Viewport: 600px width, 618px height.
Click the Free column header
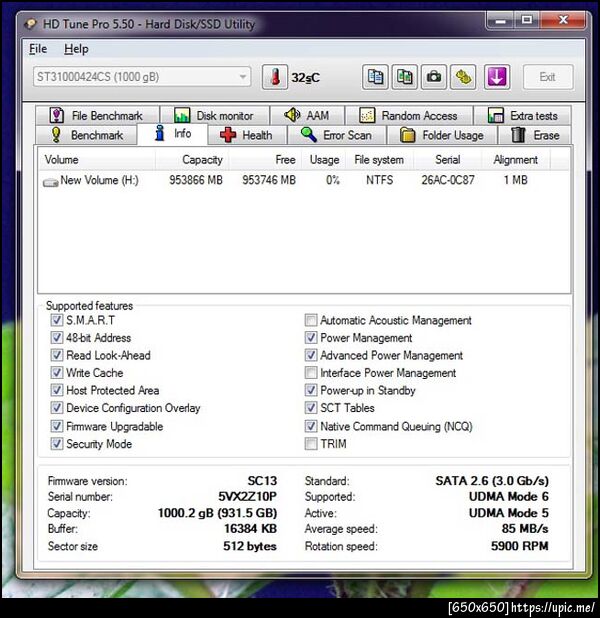tap(265, 160)
